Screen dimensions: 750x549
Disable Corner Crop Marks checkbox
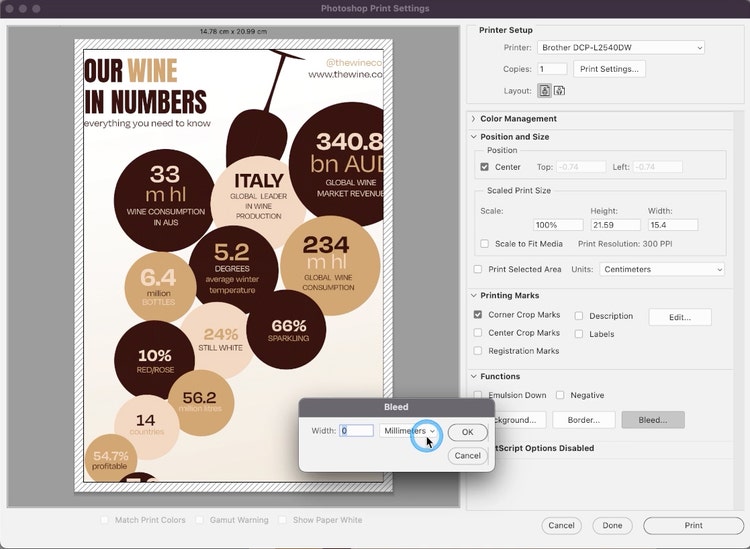point(478,315)
